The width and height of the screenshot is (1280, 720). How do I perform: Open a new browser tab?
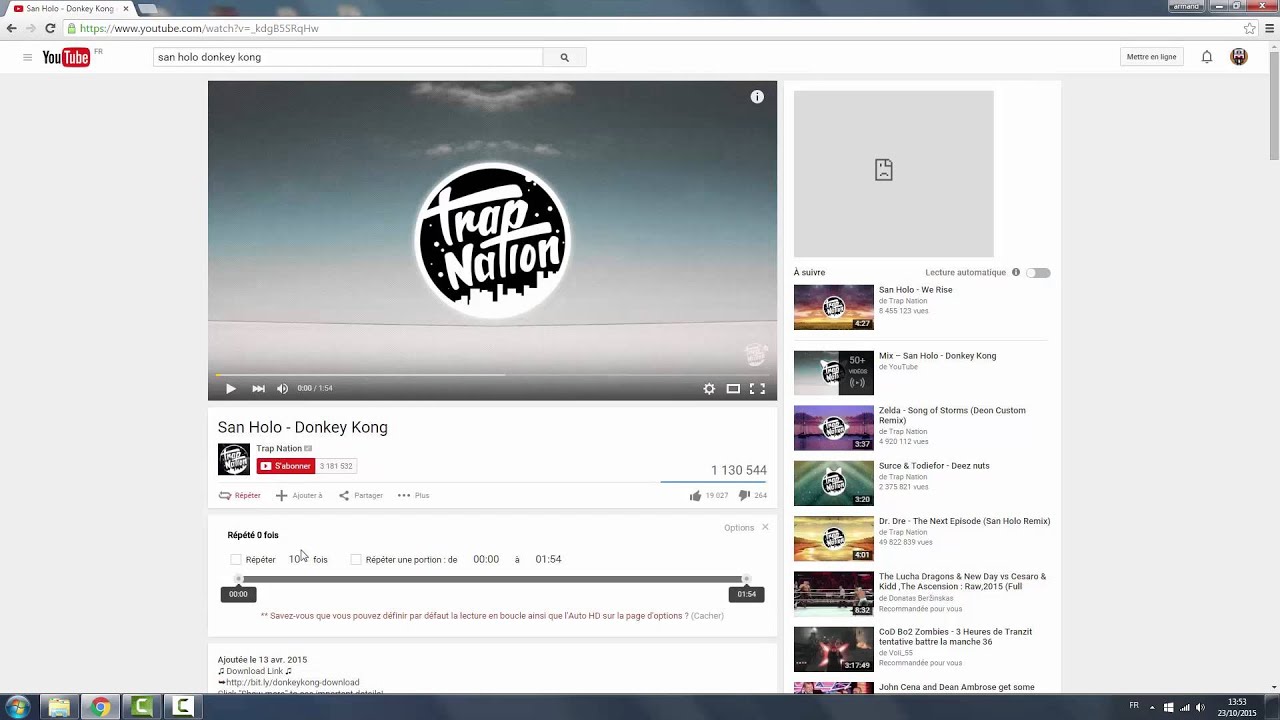pos(147,8)
